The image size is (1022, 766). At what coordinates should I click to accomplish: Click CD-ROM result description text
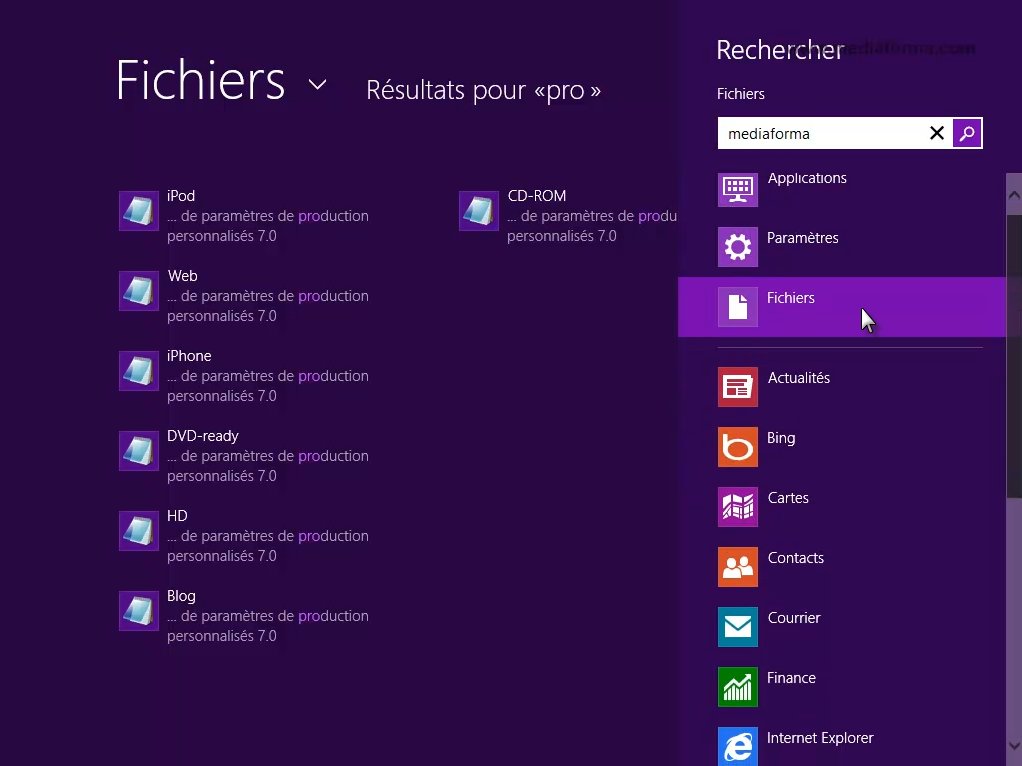pyautogui.click(x=592, y=226)
